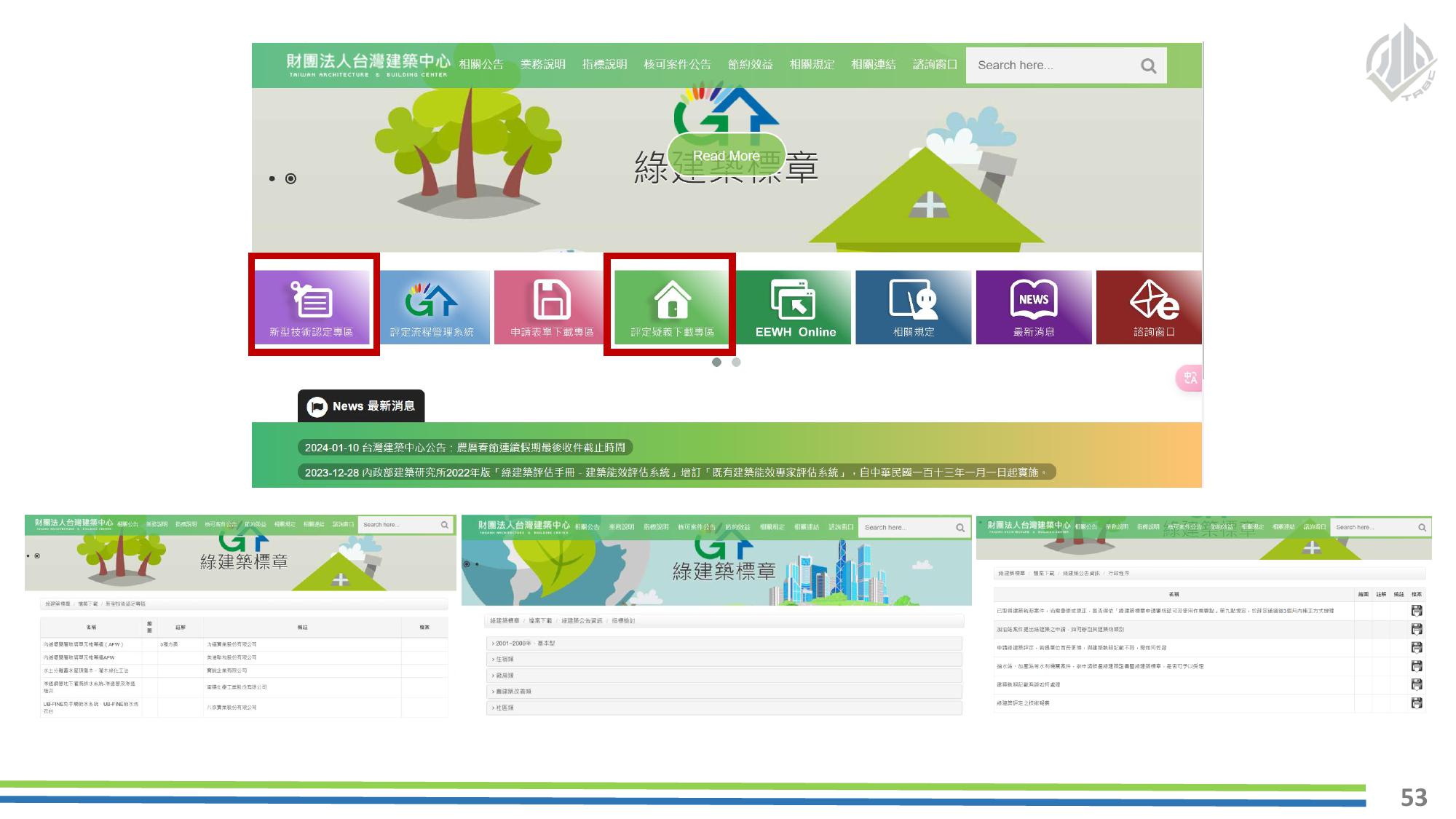The image size is (1456, 819).
Task: Open the 相關連結 menu in the homepage header
Action: click(x=874, y=65)
